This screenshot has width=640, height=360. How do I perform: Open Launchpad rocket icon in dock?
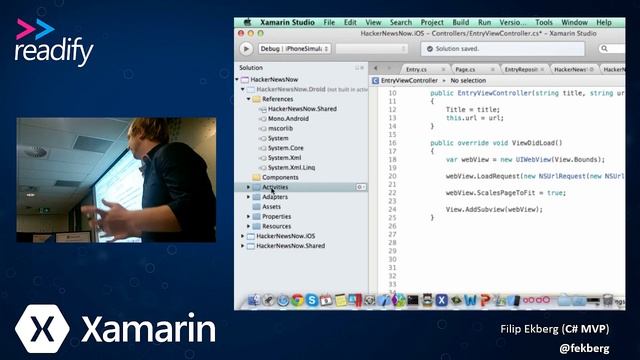pos(268,300)
